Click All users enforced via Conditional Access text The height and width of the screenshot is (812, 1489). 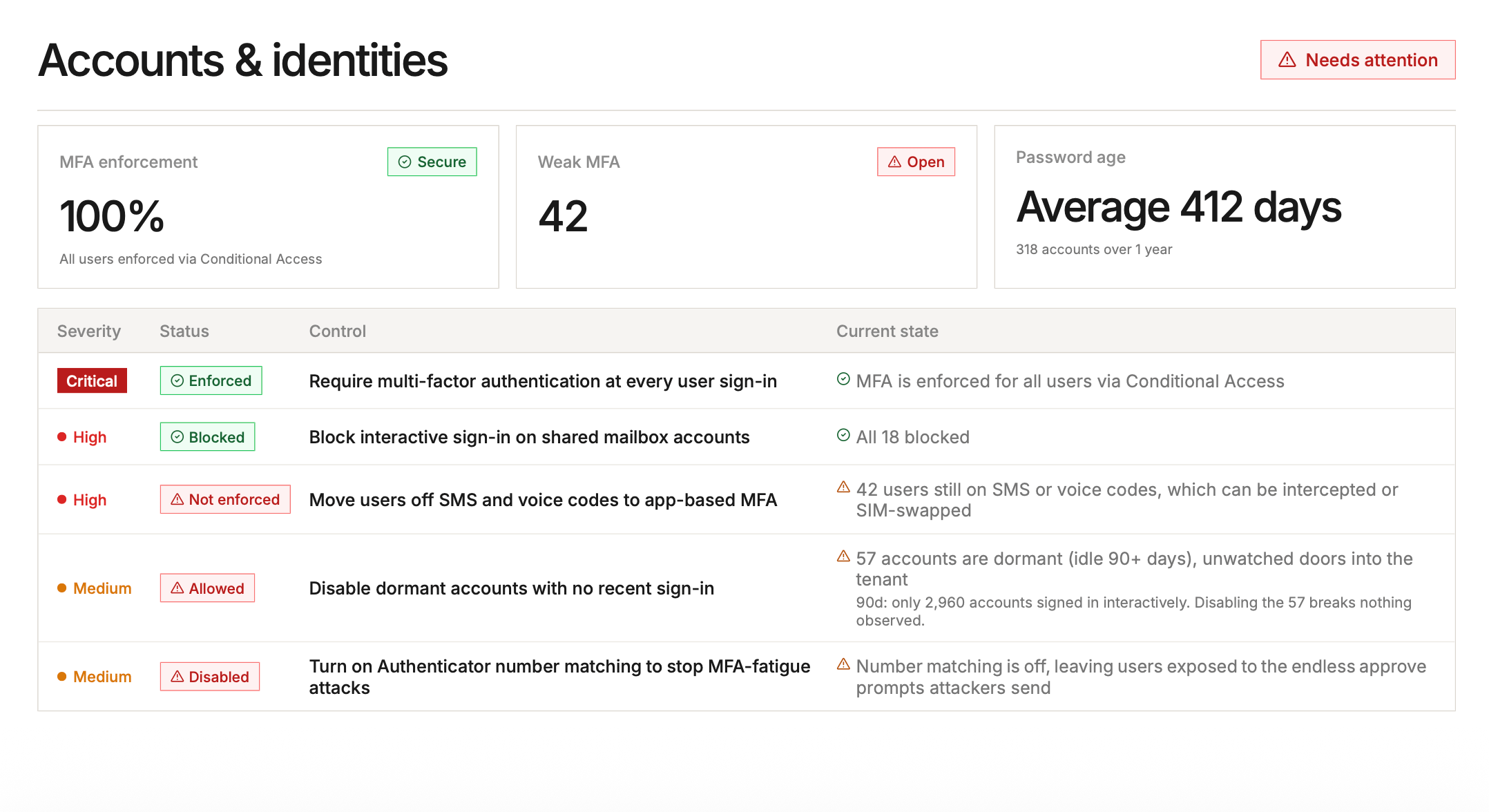click(191, 259)
